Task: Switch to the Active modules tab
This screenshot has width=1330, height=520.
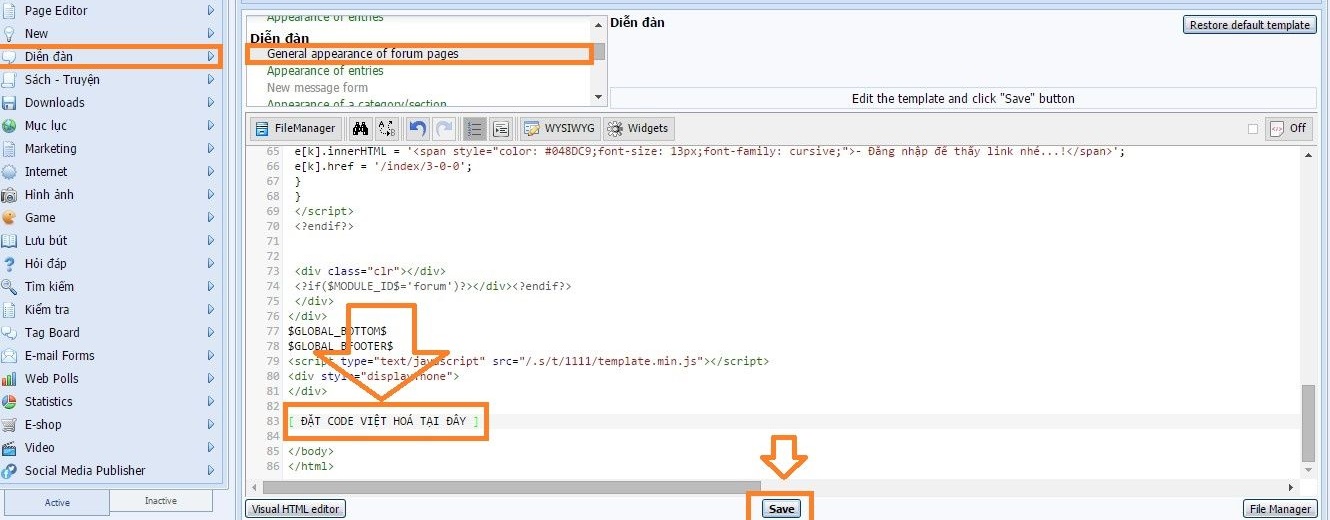Action: point(57,502)
